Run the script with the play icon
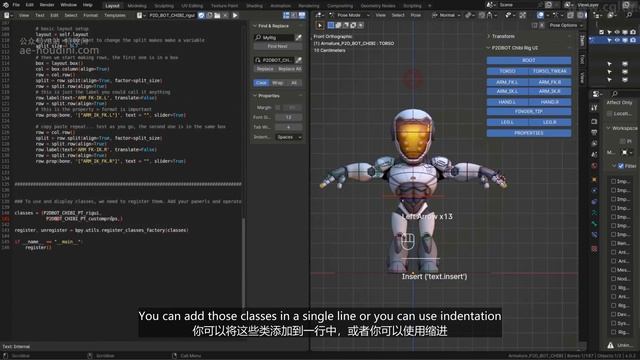640x360 pixels. pos(235,16)
